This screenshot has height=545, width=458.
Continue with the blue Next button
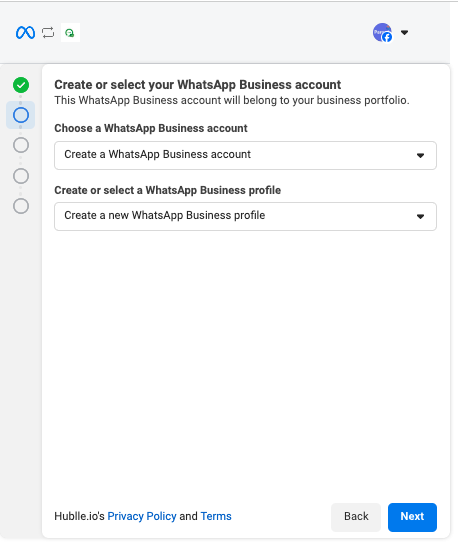412,517
